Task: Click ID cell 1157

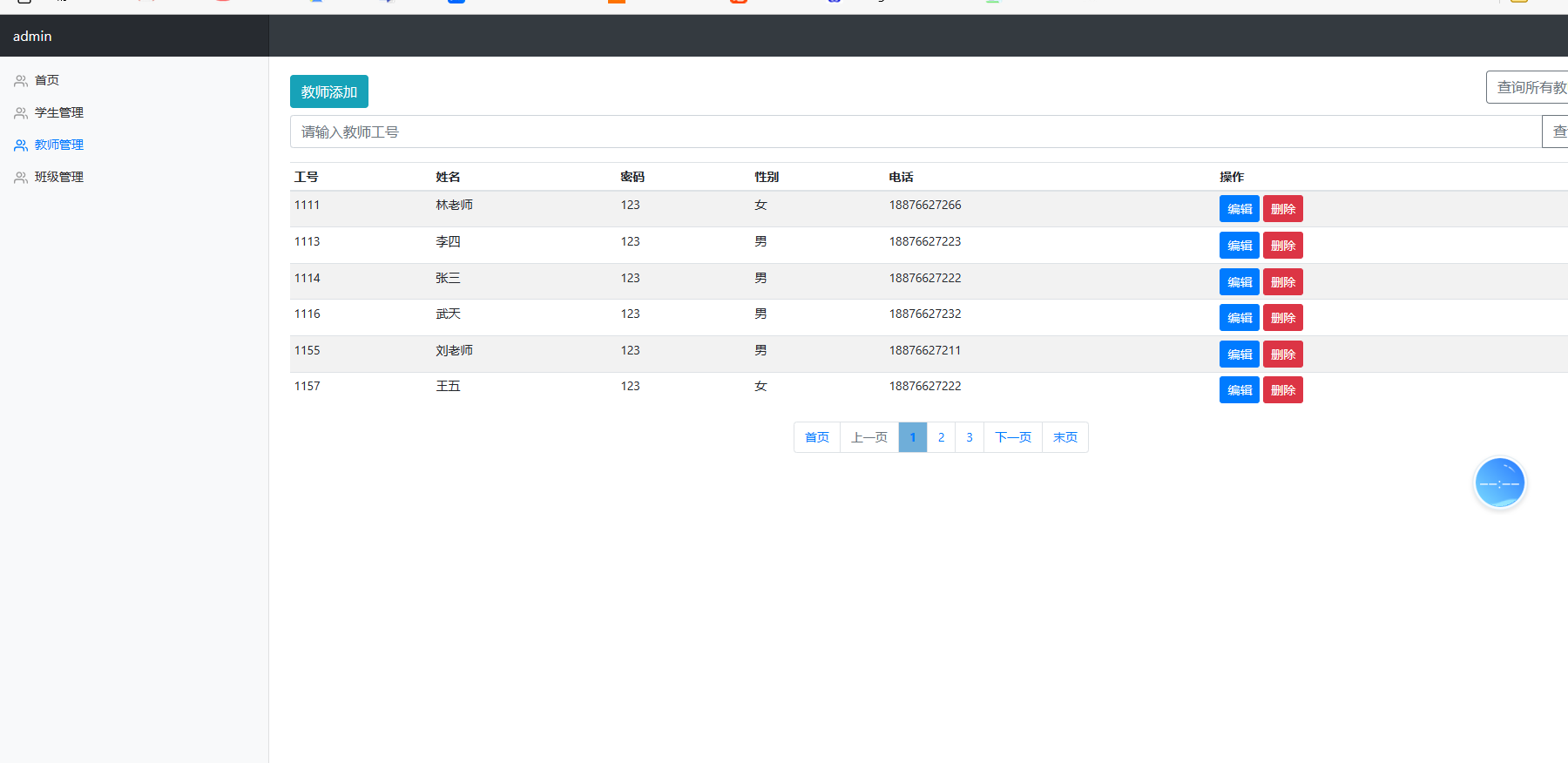Action: coord(307,386)
